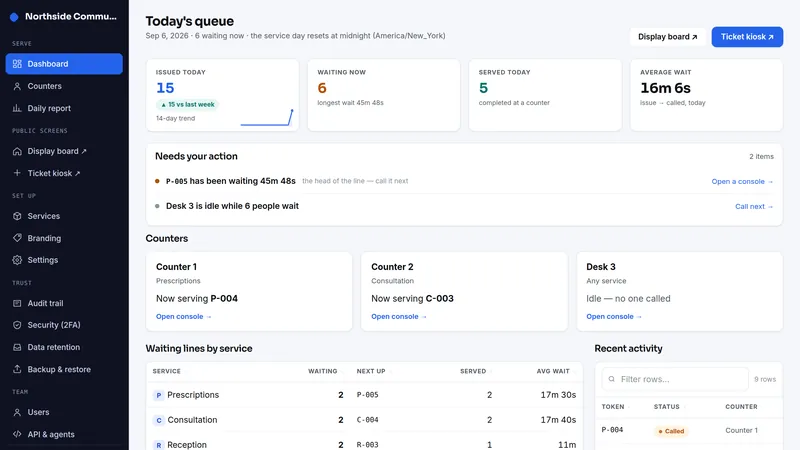Click the Call next link
This screenshot has width=800, height=450.
tap(754, 206)
